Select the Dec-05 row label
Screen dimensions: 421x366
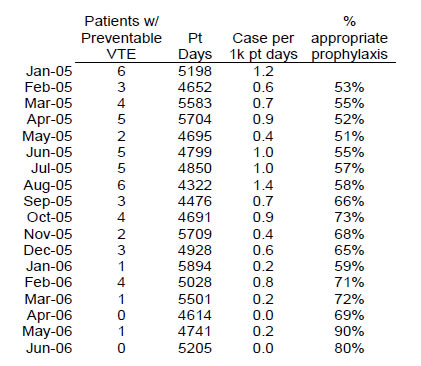pyautogui.click(x=48, y=250)
